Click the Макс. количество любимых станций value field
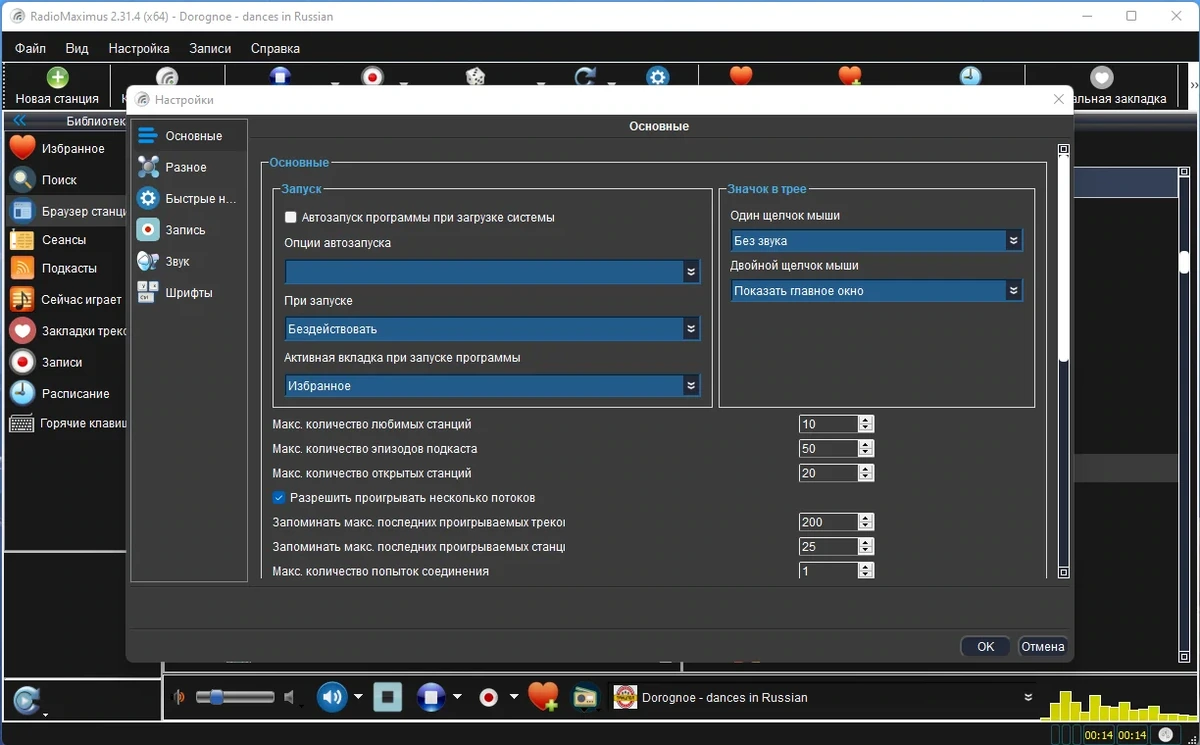1200x745 pixels. 828,424
